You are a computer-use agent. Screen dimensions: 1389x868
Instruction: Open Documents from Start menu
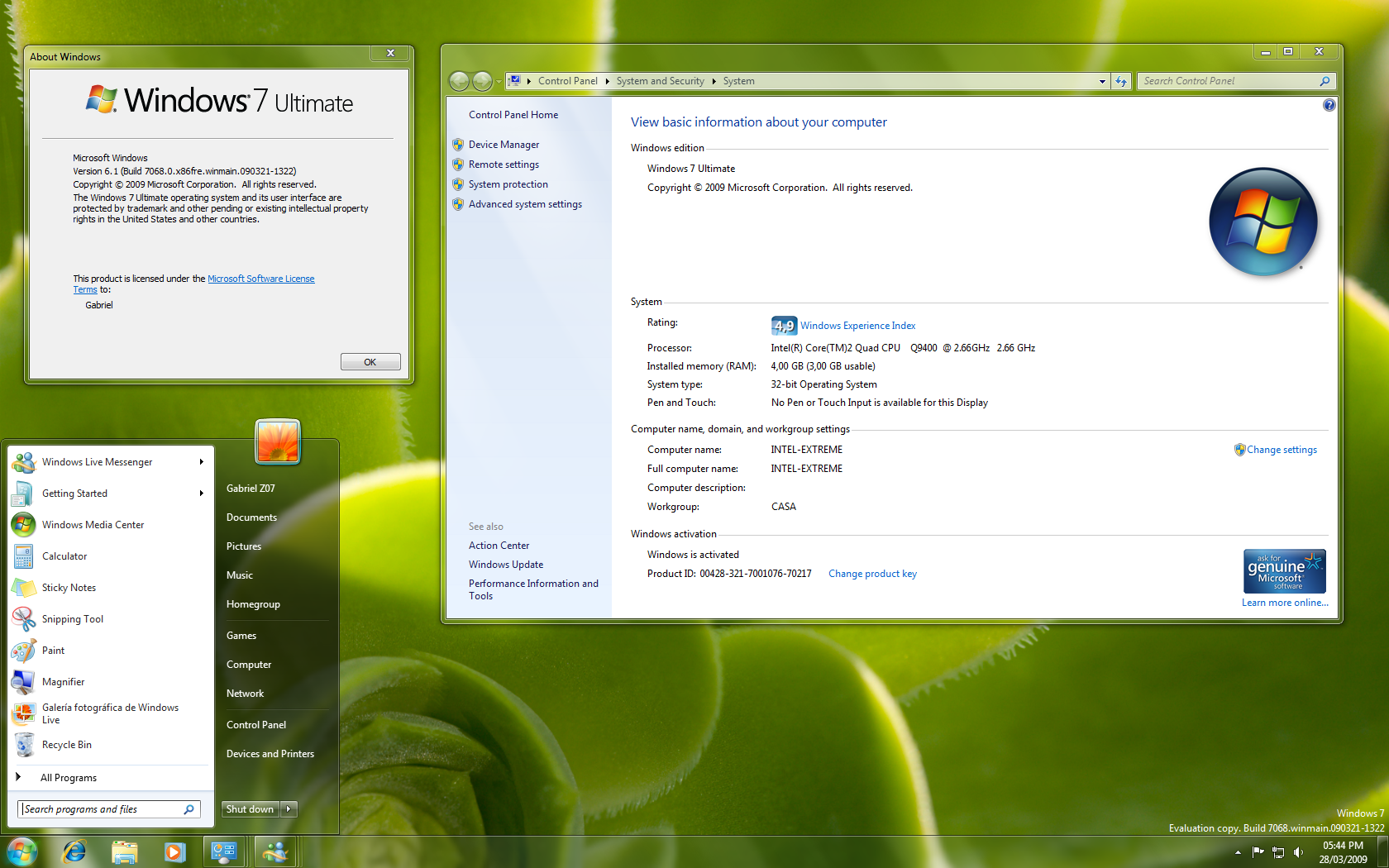tap(251, 517)
